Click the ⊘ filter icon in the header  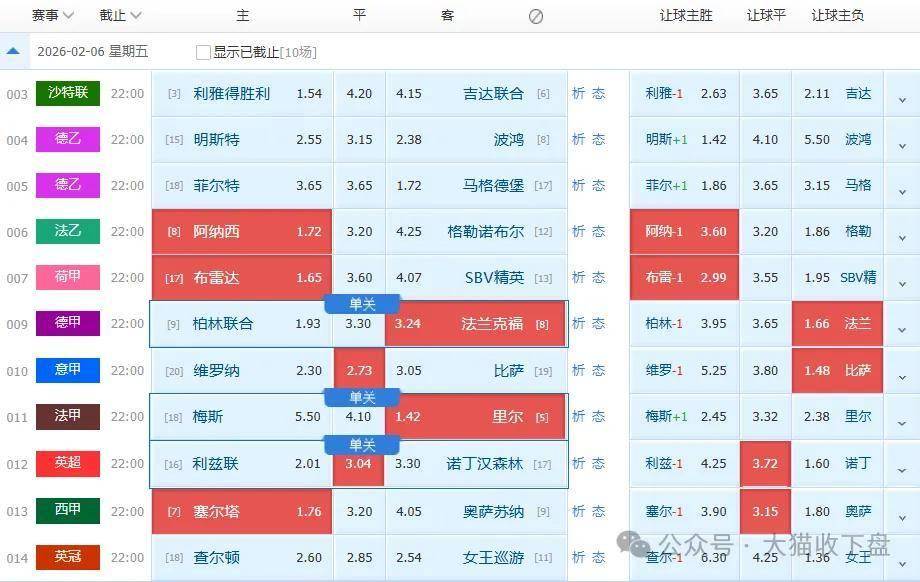point(536,16)
